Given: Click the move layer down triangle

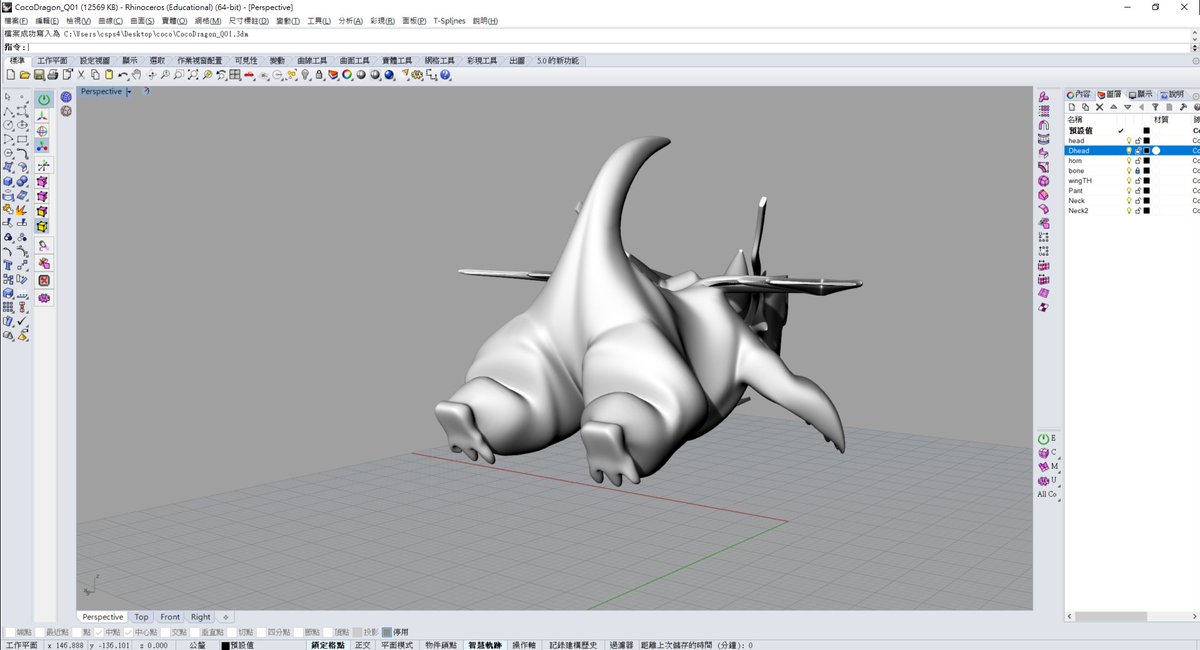Looking at the screenshot, I should pos(1128,107).
